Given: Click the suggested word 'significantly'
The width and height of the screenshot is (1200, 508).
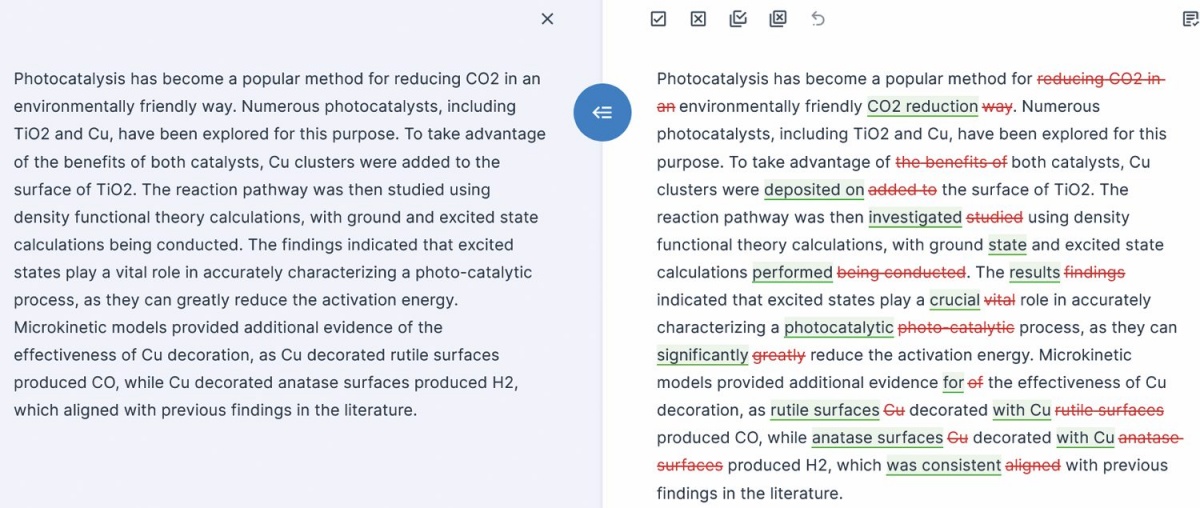Looking at the screenshot, I should click(x=702, y=356).
